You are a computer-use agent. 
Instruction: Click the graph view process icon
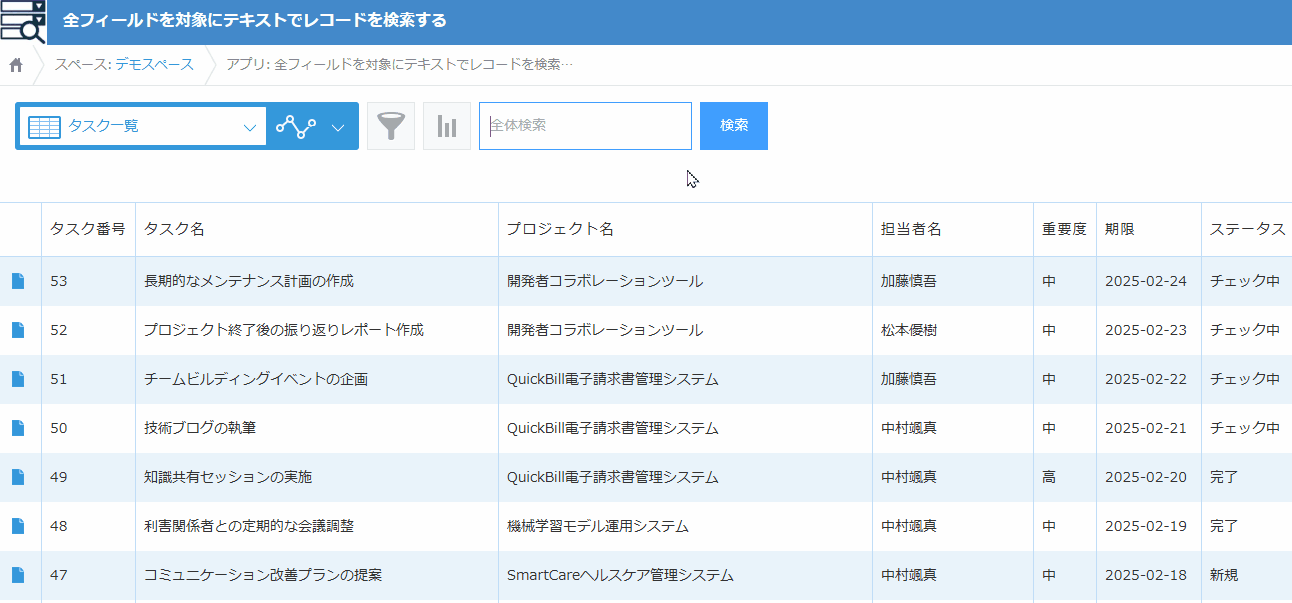pos(296,126)
